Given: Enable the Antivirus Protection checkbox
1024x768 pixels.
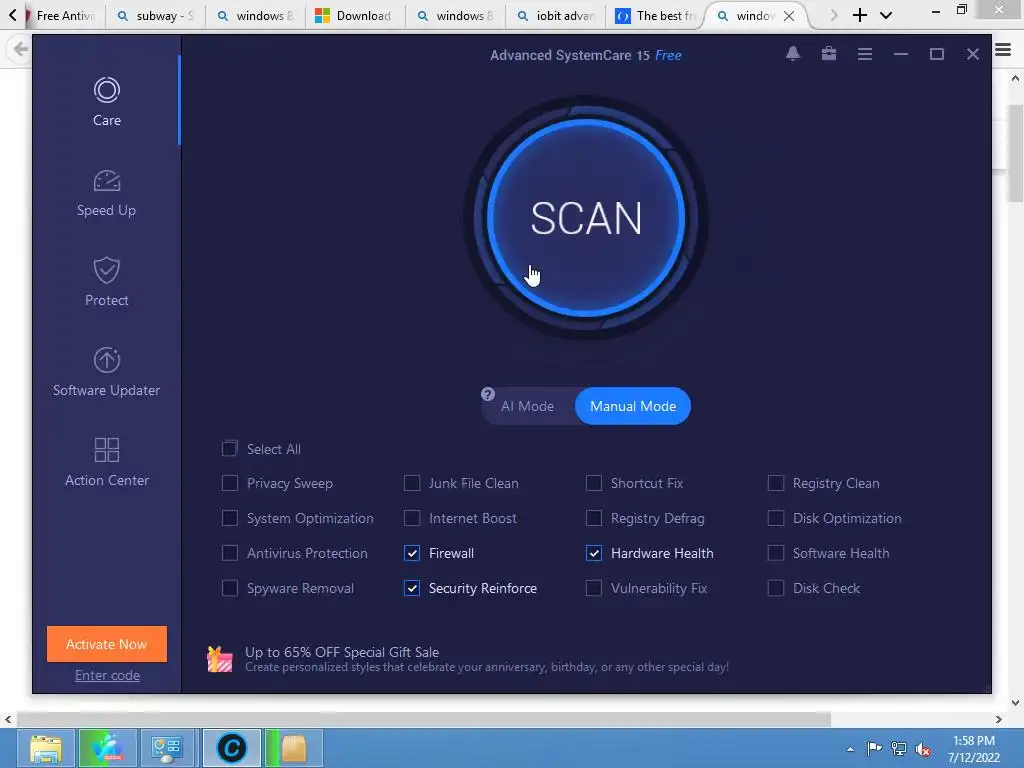Looking at the screenshot, I should tap(229, 553).
